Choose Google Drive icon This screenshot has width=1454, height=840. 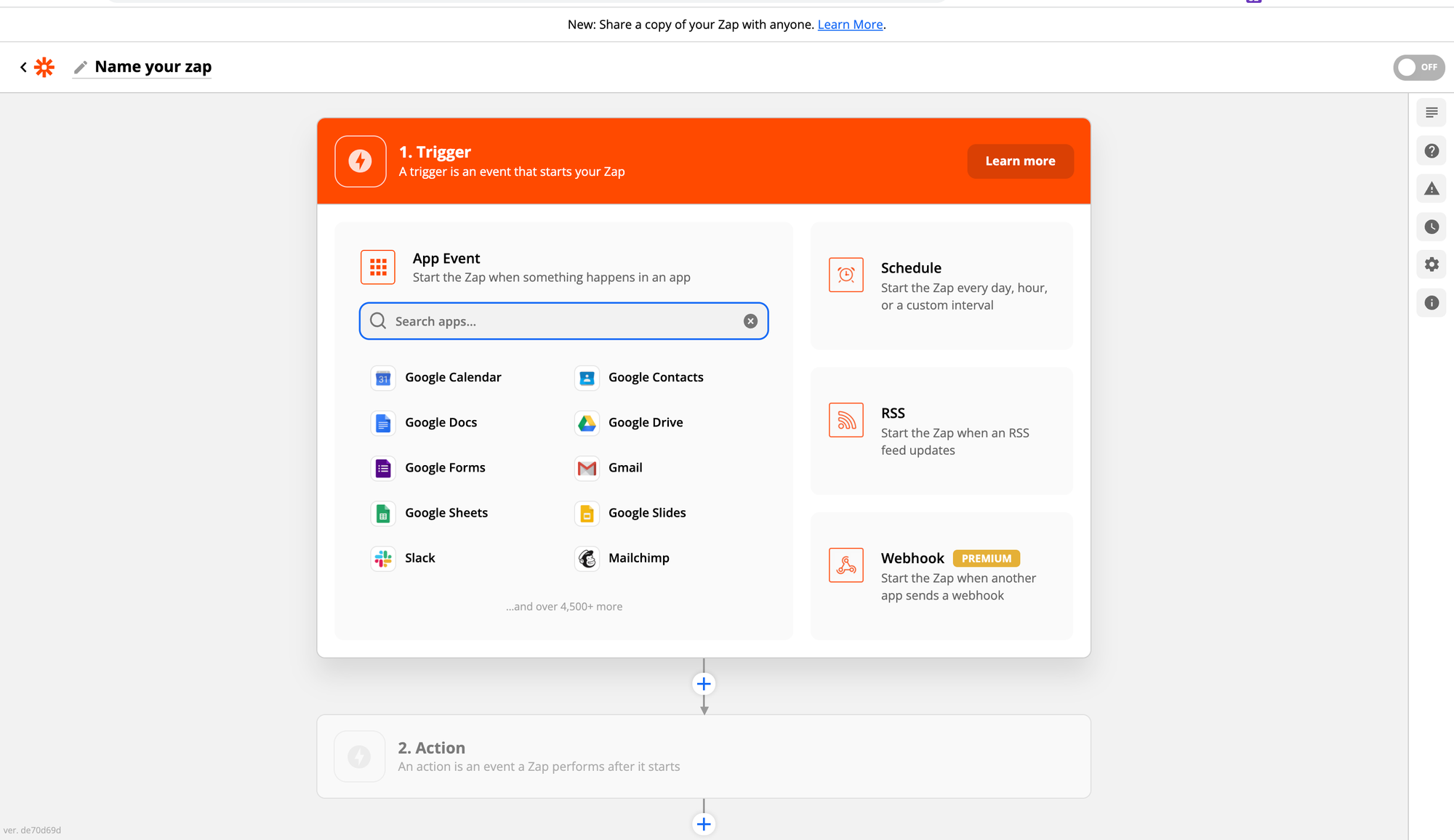click(x=587, y=423)
